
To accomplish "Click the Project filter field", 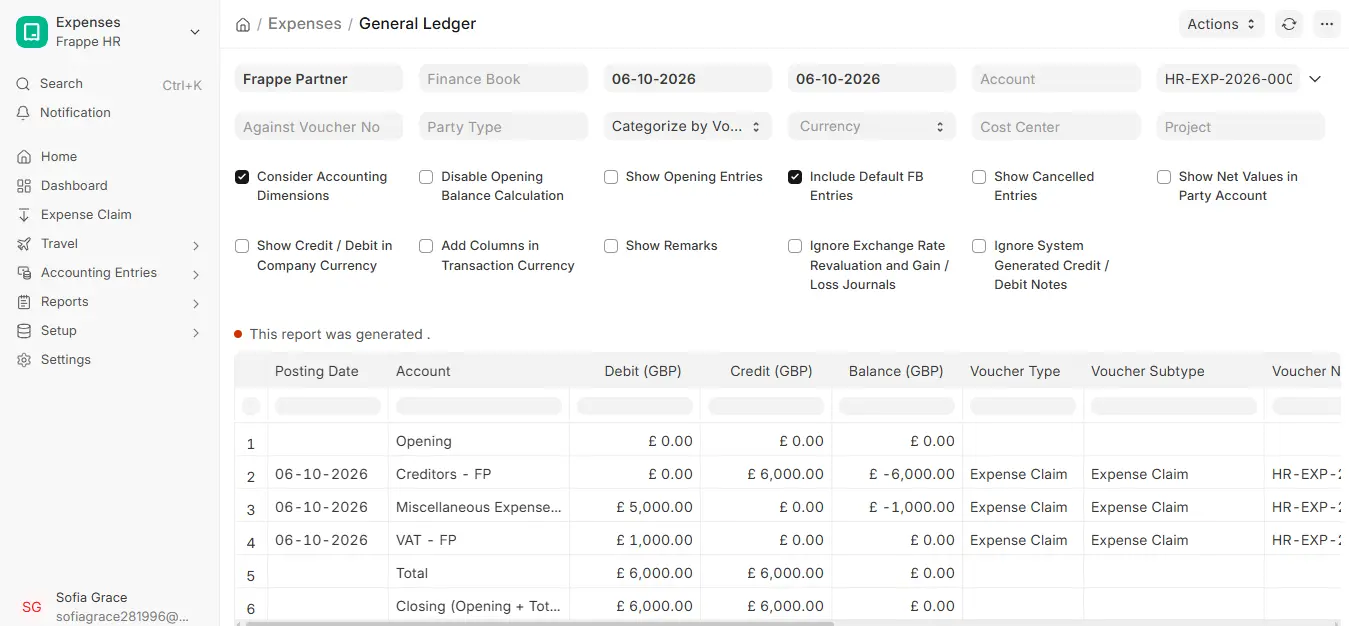I will [1240, 127].
